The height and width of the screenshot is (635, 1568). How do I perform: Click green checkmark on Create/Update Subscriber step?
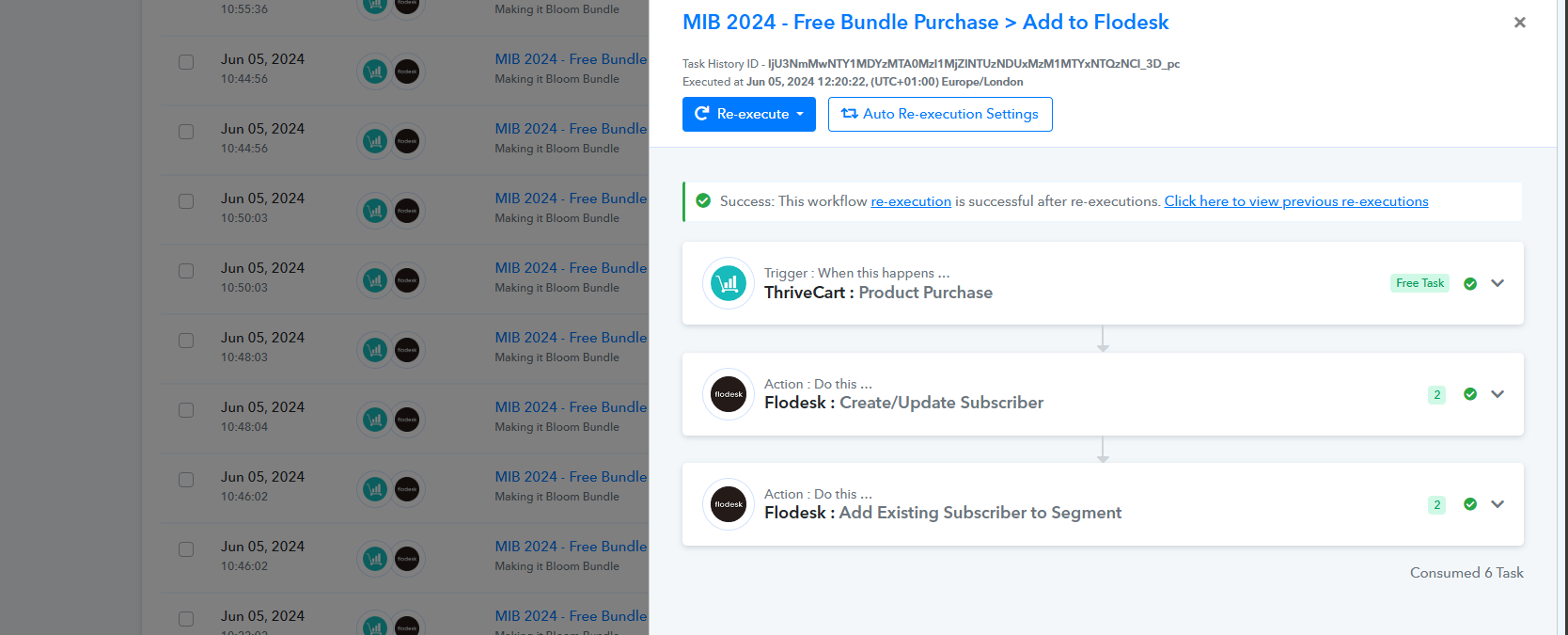click(x=1470, y=394)
